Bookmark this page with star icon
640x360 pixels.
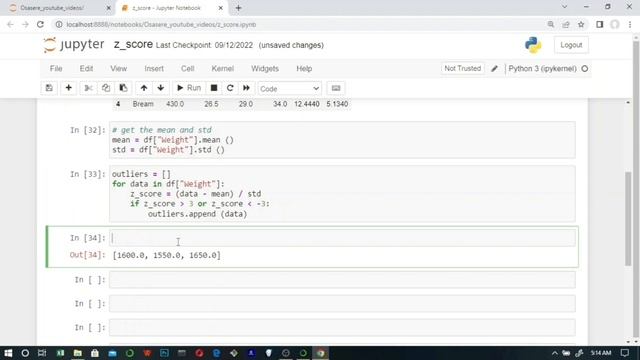click(581, 24)
